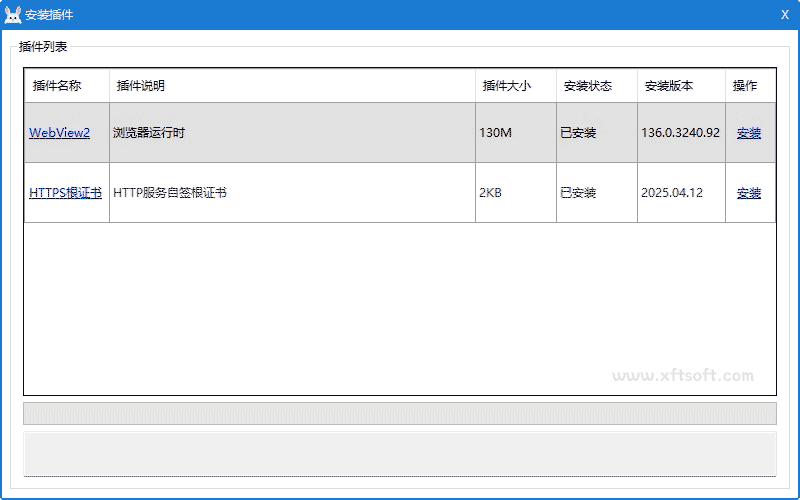Viewport: 800px width, 500px height.
Task: Close the 安装插件 window with X
Action: pos(785,15)
